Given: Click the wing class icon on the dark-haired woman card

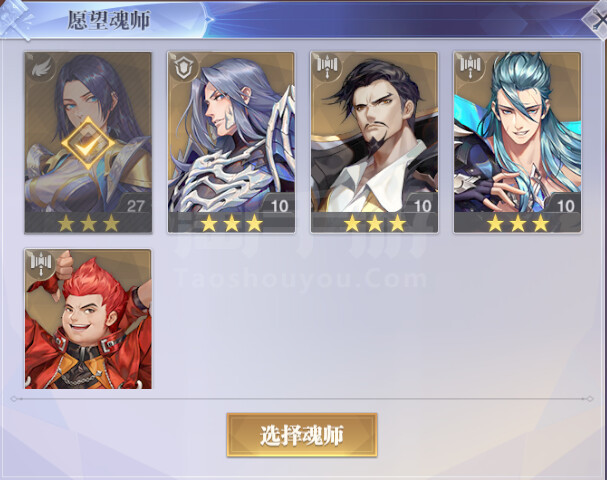Looking at the screenshot, I should pos(41,68).
